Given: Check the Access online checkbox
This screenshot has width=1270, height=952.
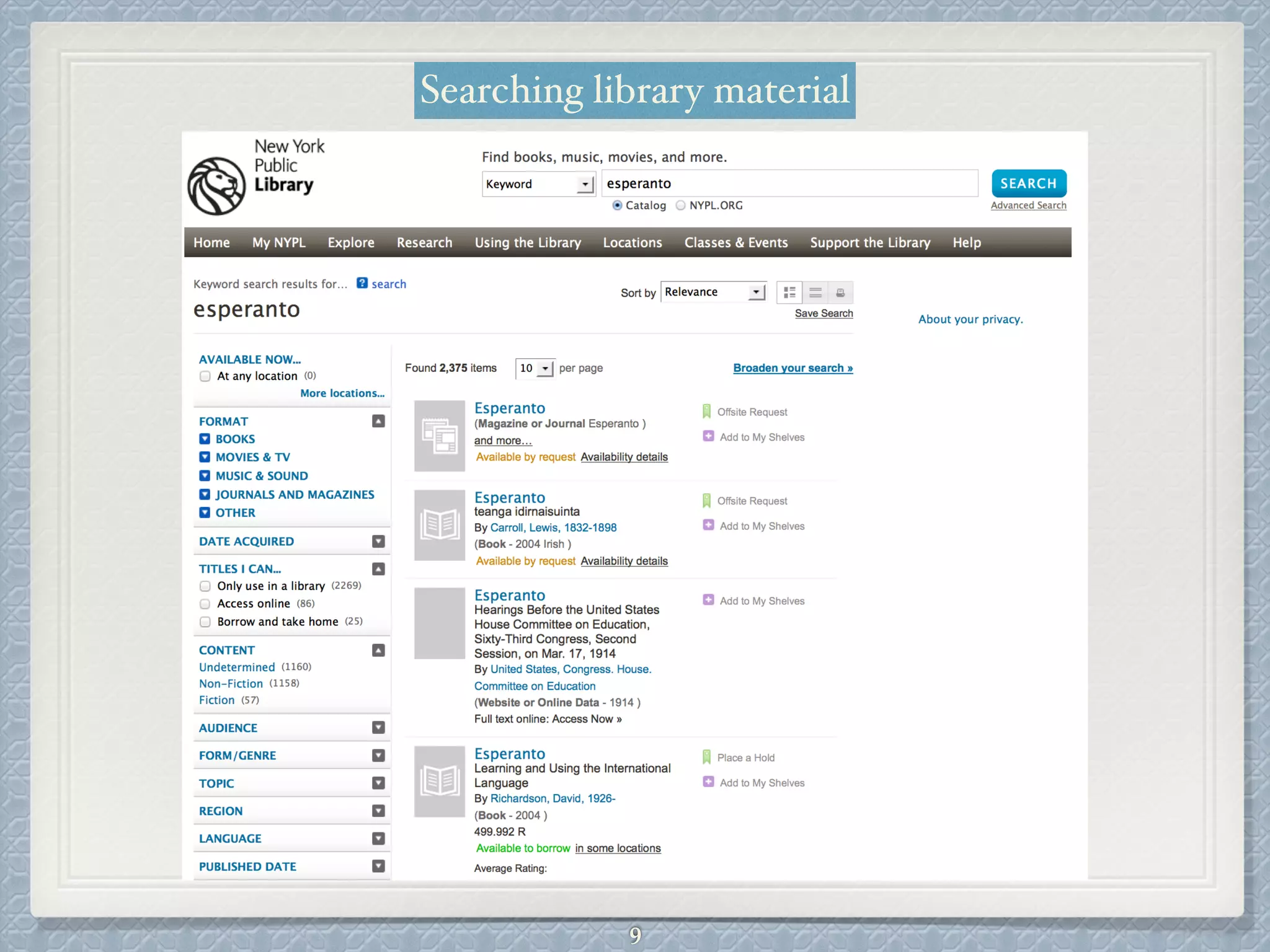Looking at the screenshot, I should [205, 604].
